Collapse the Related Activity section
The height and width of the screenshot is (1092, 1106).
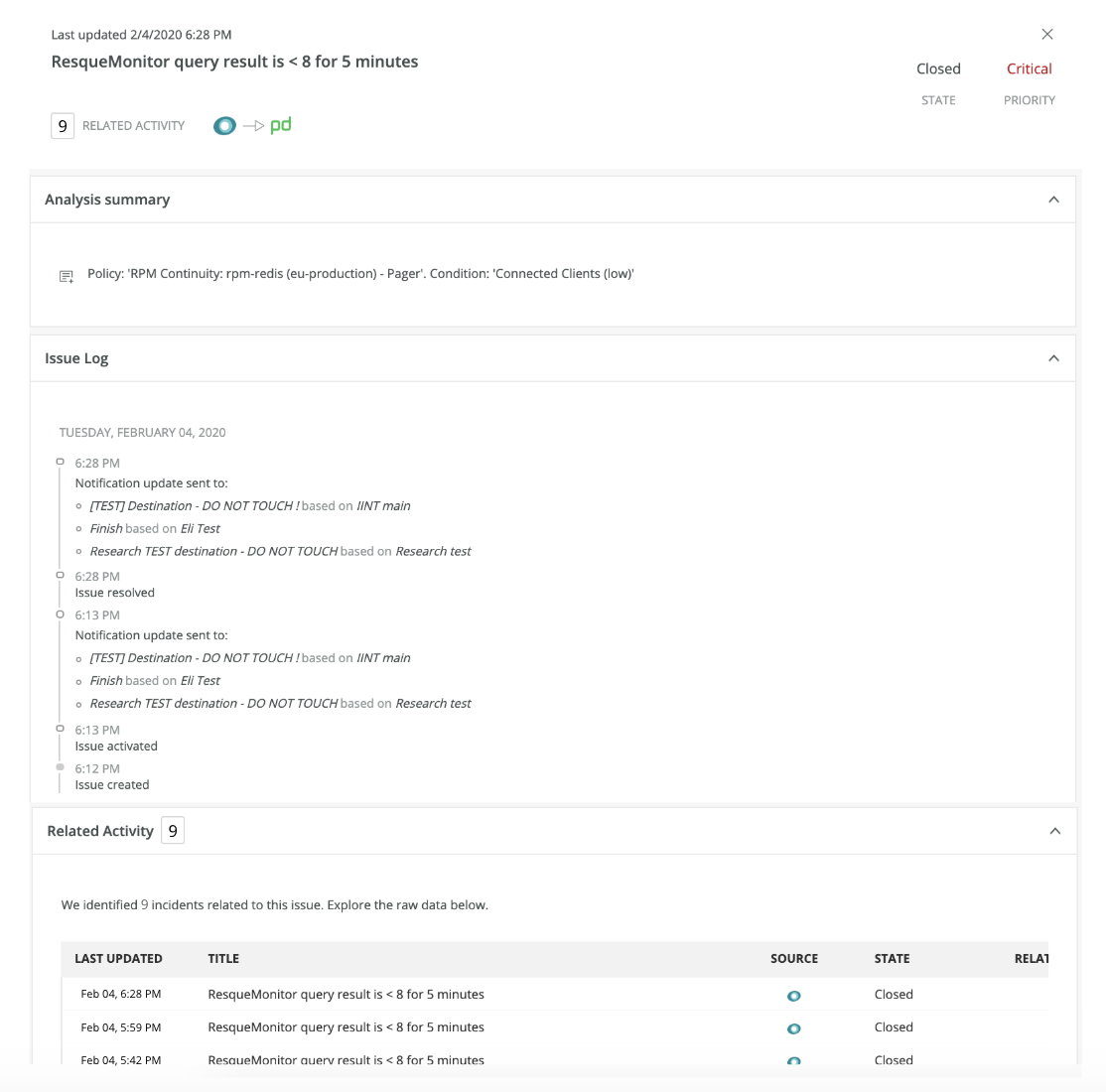point(1054,831)
